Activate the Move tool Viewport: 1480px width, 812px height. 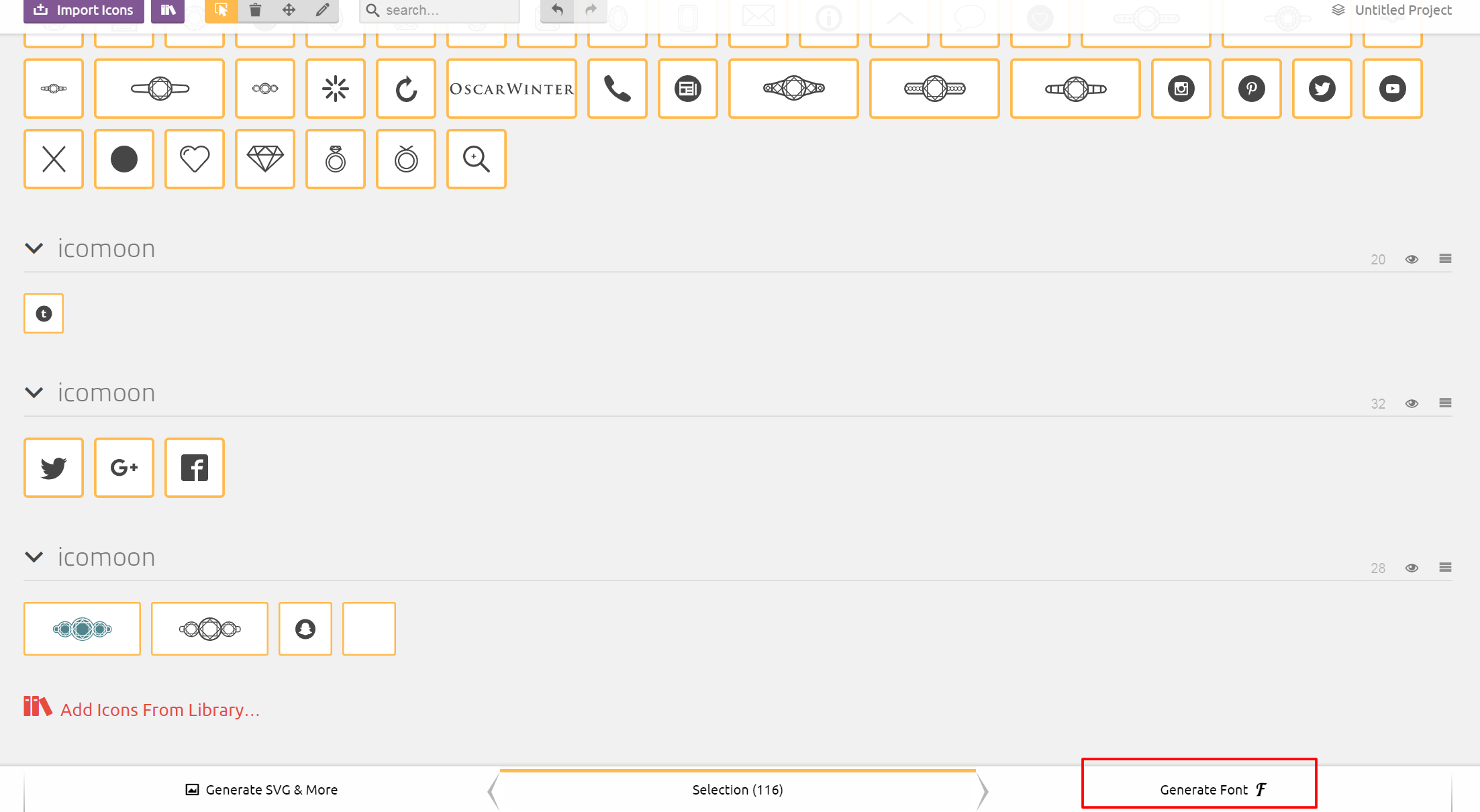(289, 10)
